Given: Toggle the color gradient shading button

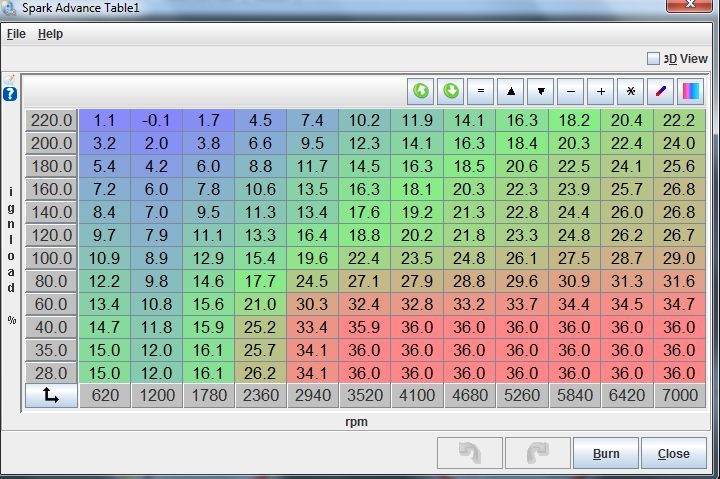Looking at the screenshot, I should (691, 91).
